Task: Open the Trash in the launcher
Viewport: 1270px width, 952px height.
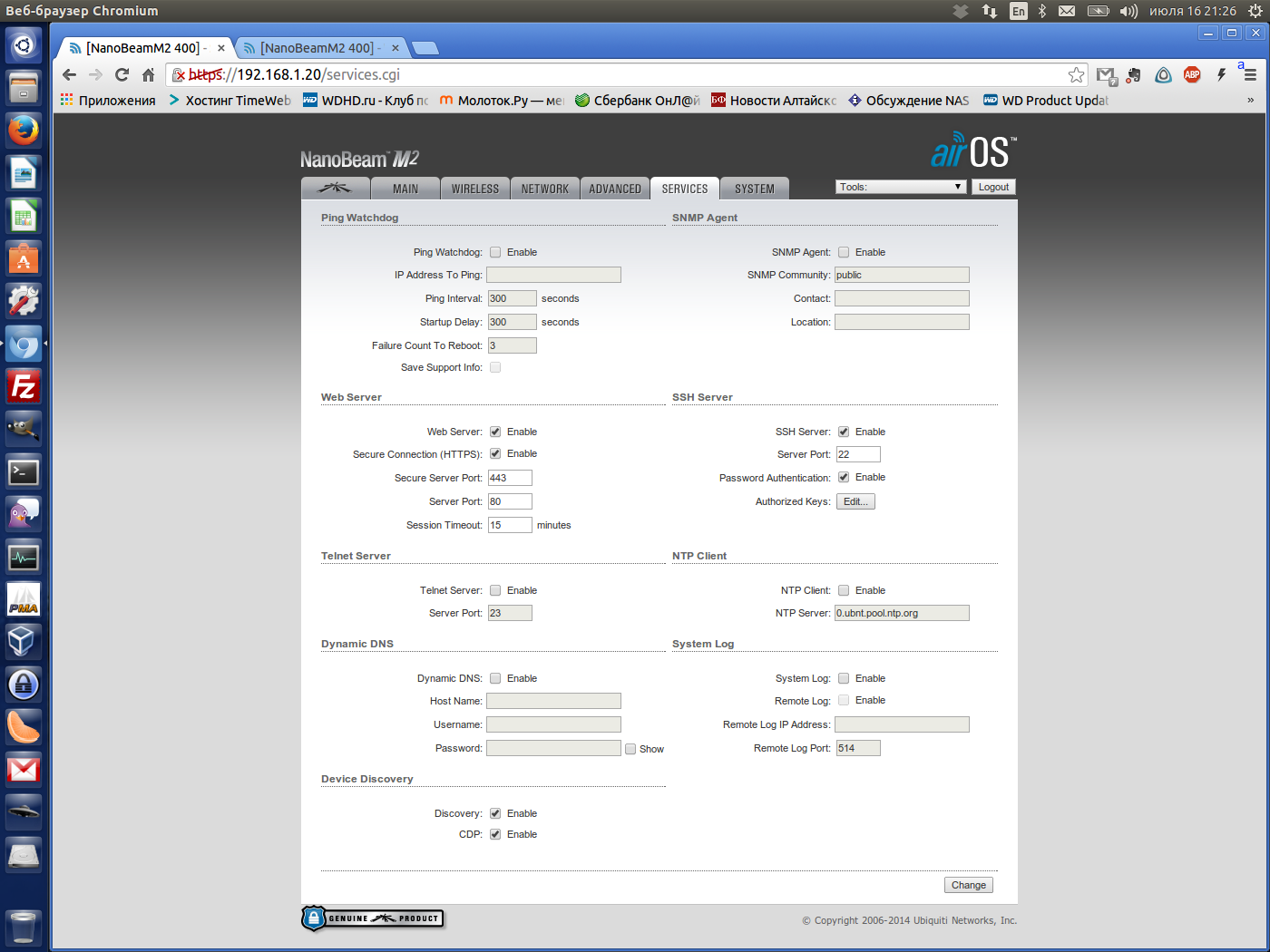Action: point(24,928)
